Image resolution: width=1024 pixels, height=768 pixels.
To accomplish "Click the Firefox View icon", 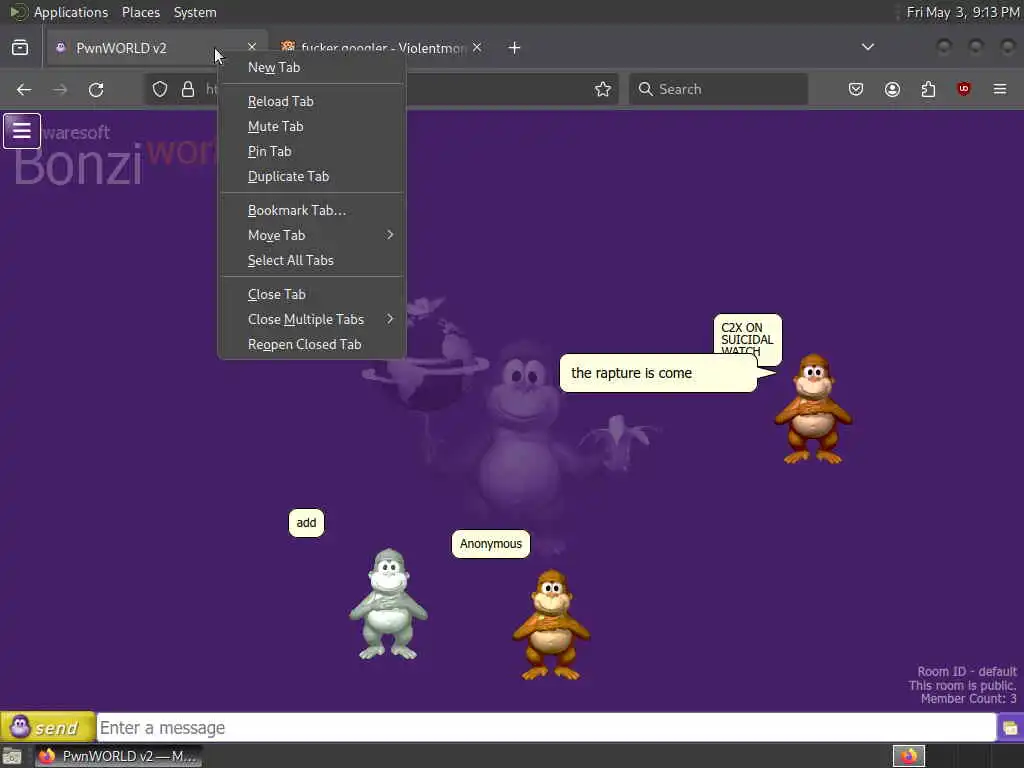I will (x=20, y=48).
